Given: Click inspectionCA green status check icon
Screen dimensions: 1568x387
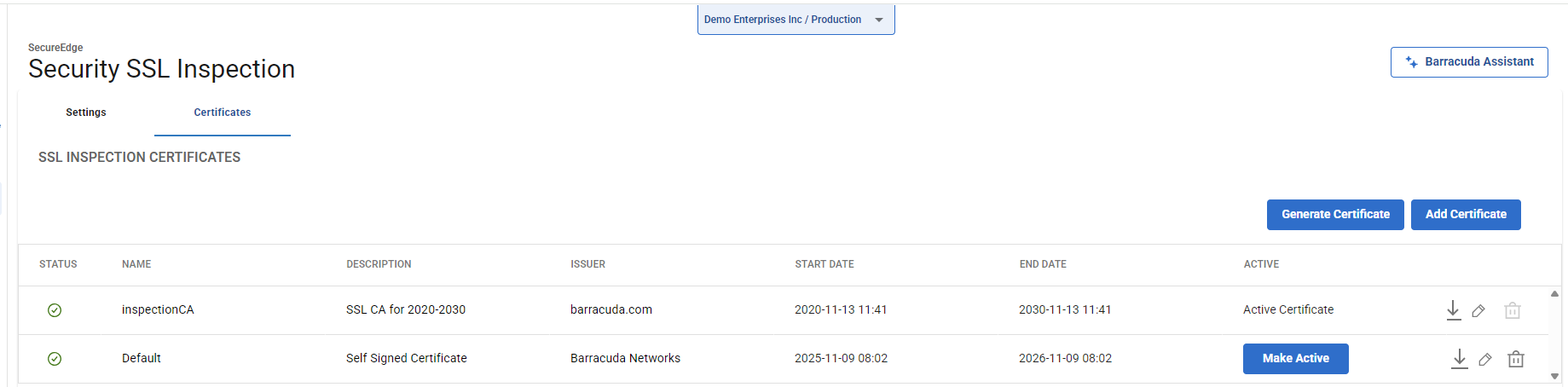Looking at the screenshot, I should (x=55, y=310).
